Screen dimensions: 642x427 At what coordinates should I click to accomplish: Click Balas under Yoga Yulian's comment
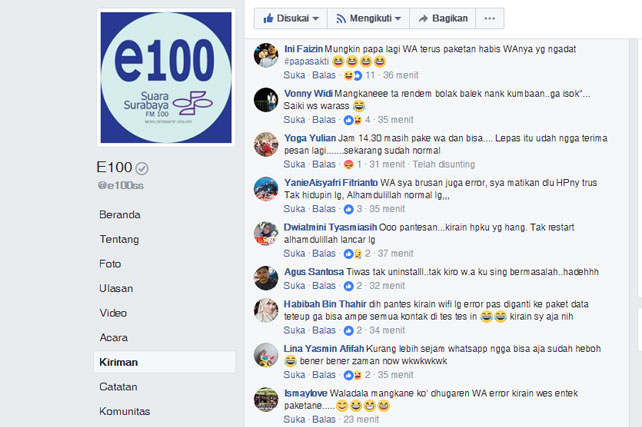tap(324, 165)
